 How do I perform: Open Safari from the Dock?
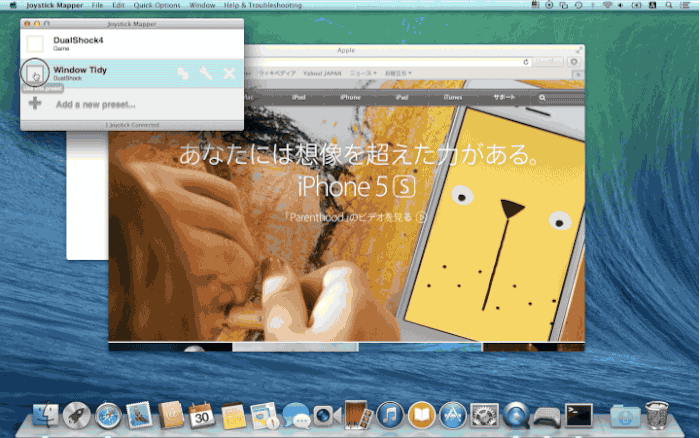coord(108,416)
